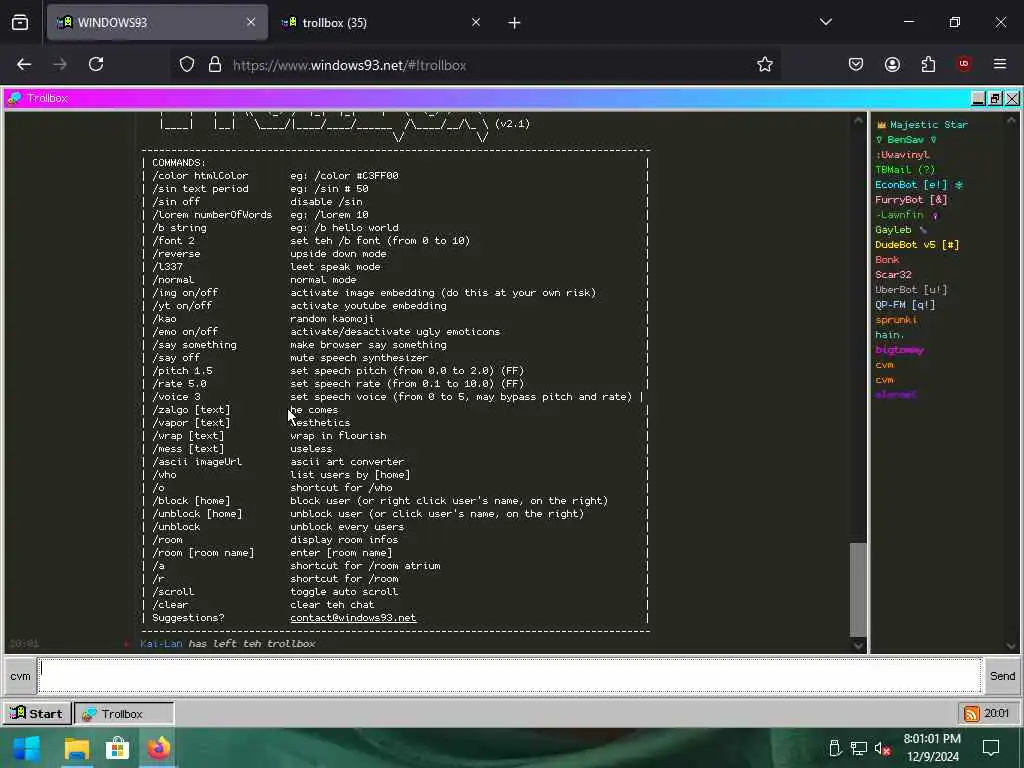
Task: Open the Windows 93 Start menu
Action: pyautogui.click(x=37, y=713)
